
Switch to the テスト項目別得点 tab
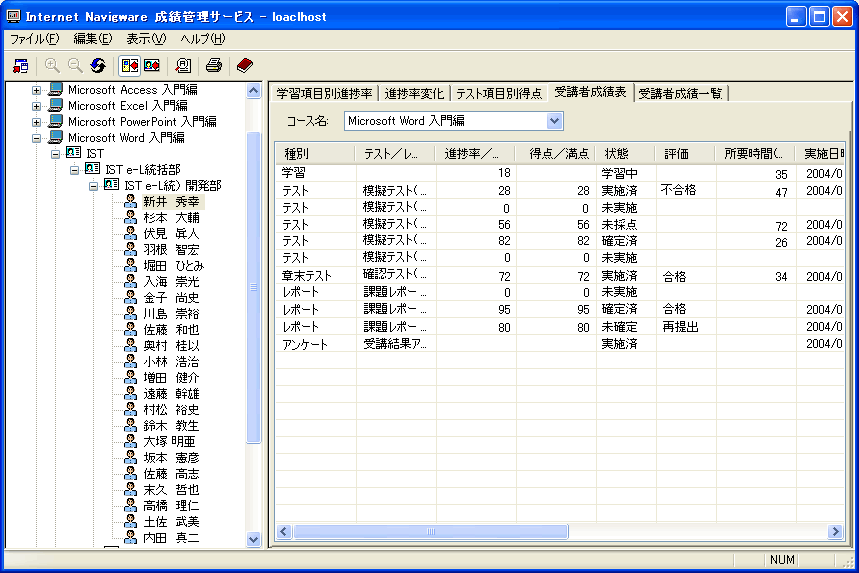pos(499,94)
